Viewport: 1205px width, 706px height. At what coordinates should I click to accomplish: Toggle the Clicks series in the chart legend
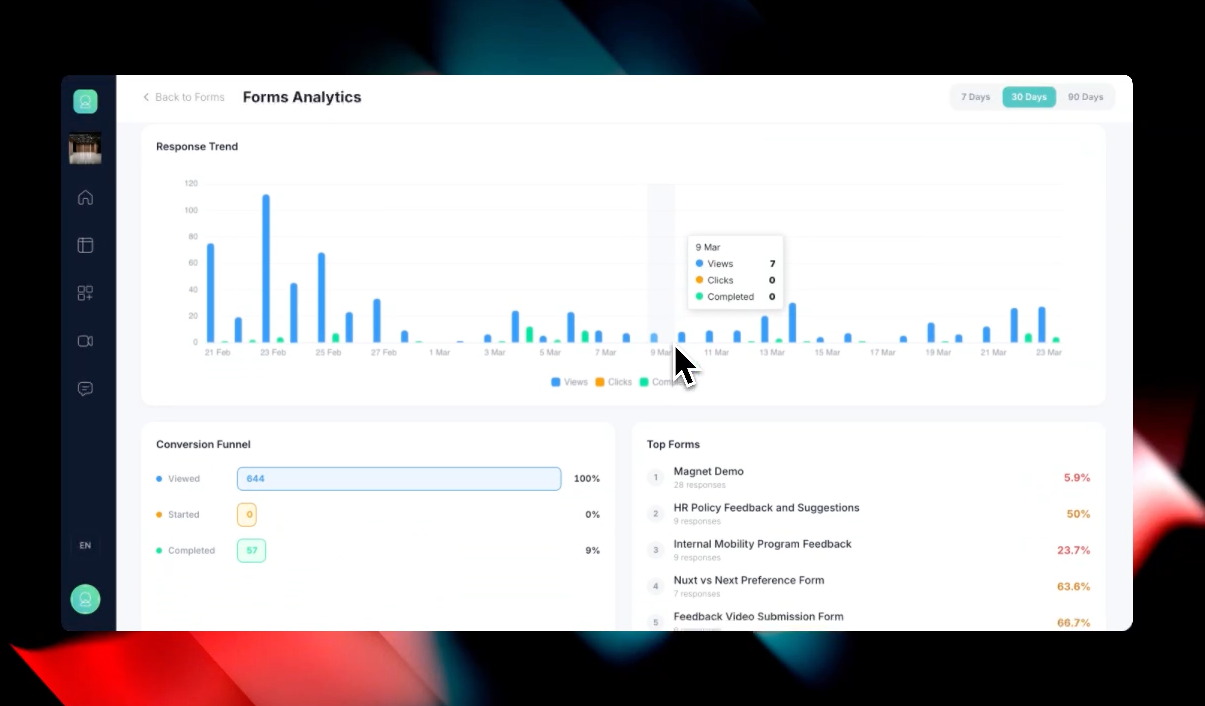[x=614, y=381]
